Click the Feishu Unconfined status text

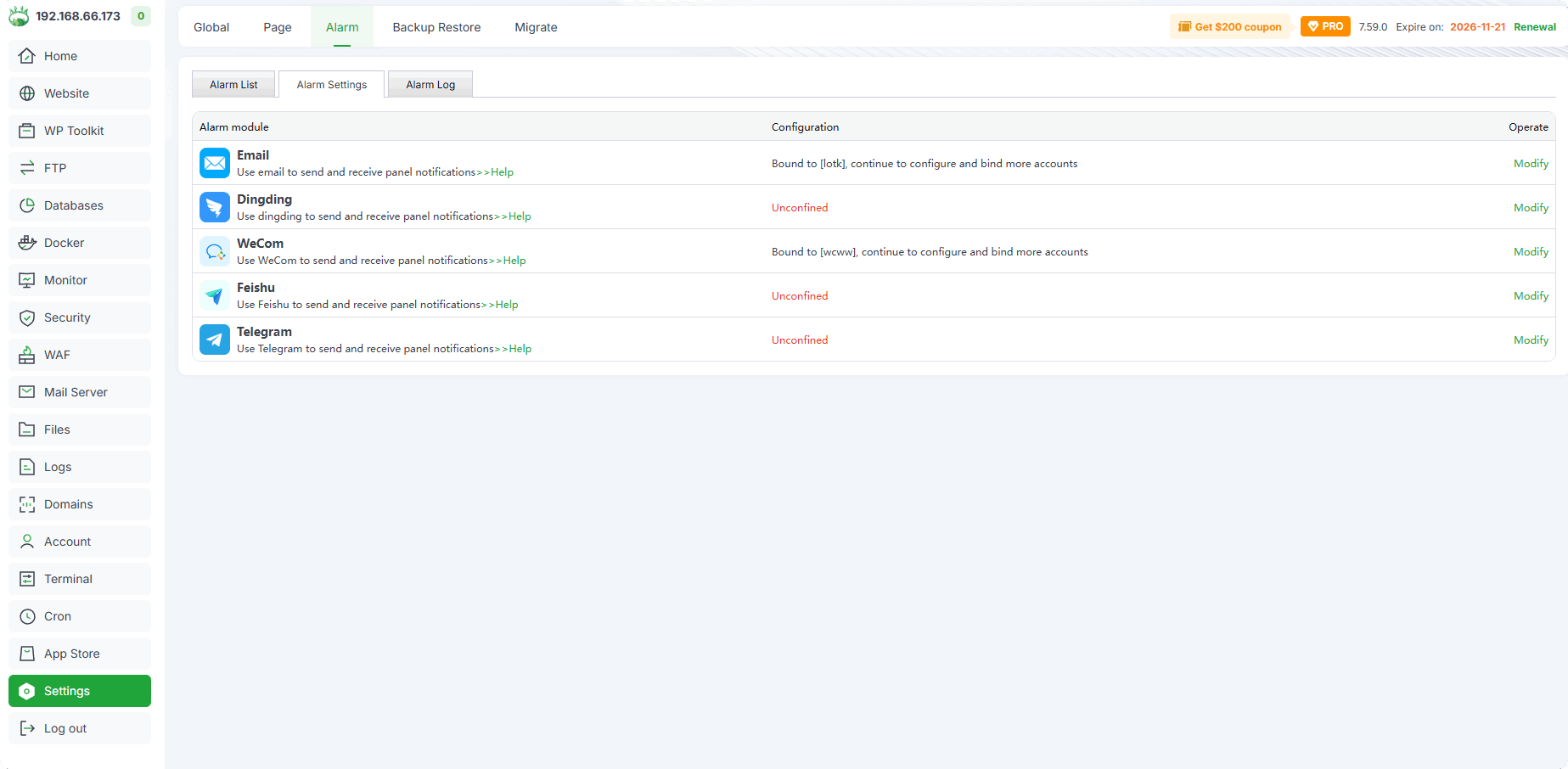tap(800, 296)
